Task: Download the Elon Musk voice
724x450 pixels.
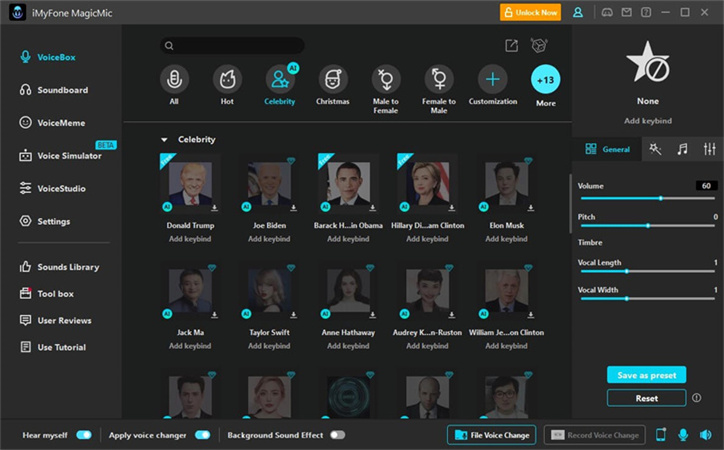Action: click(531, 208)
